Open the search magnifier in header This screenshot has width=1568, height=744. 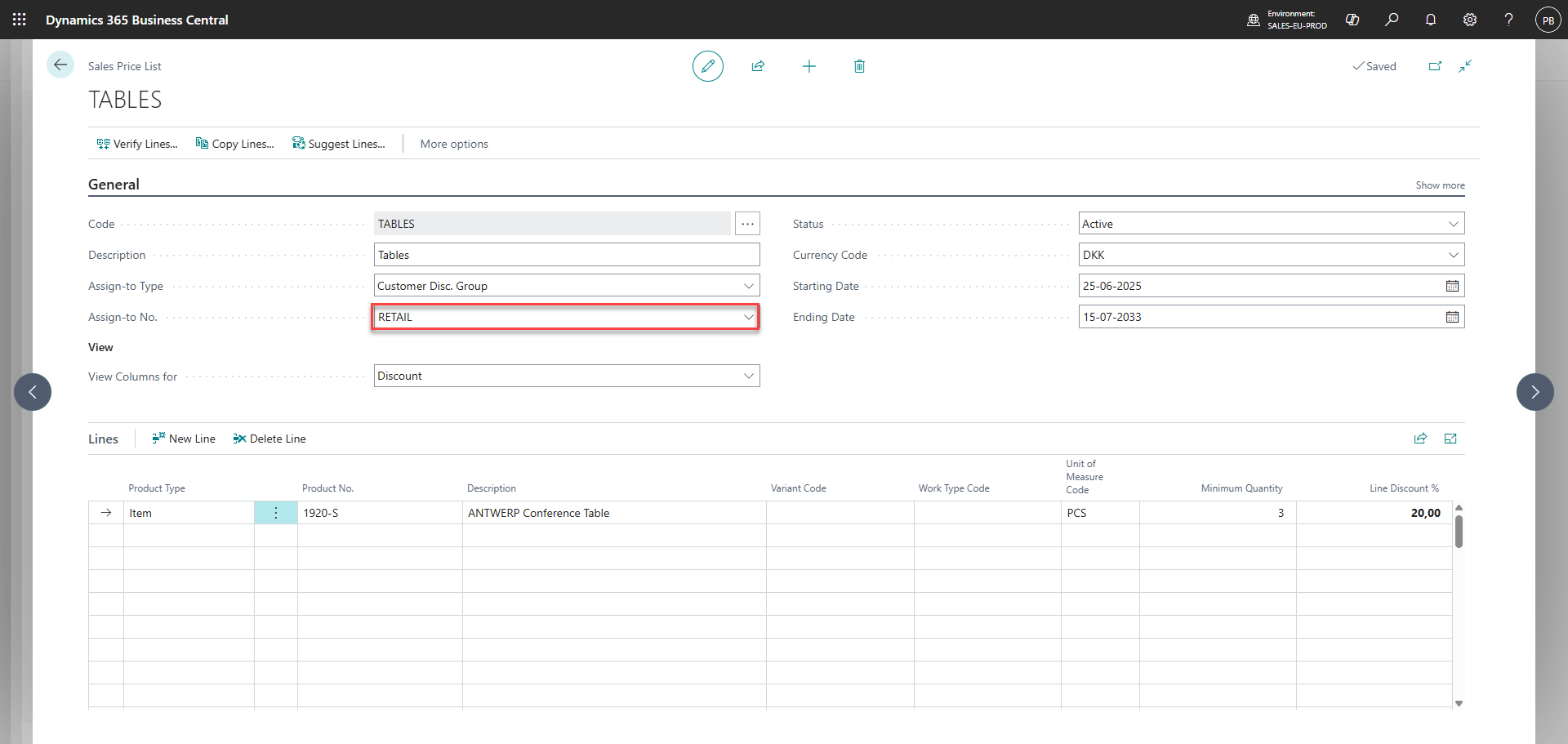[x=1392, y=20]
